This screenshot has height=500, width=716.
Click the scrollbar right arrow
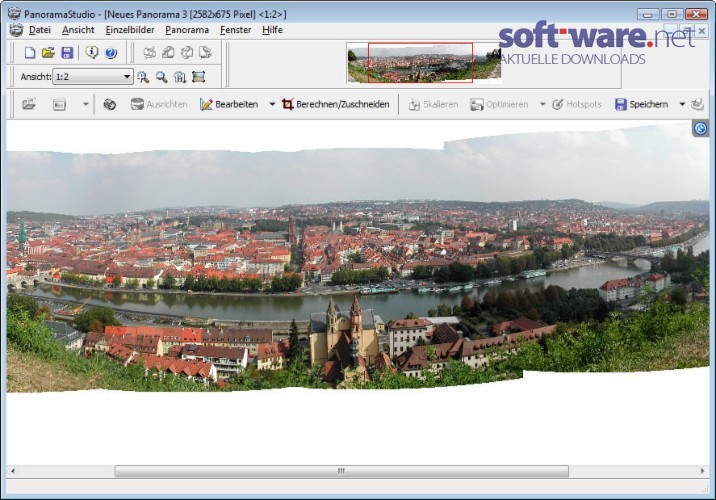coord(702,471)
